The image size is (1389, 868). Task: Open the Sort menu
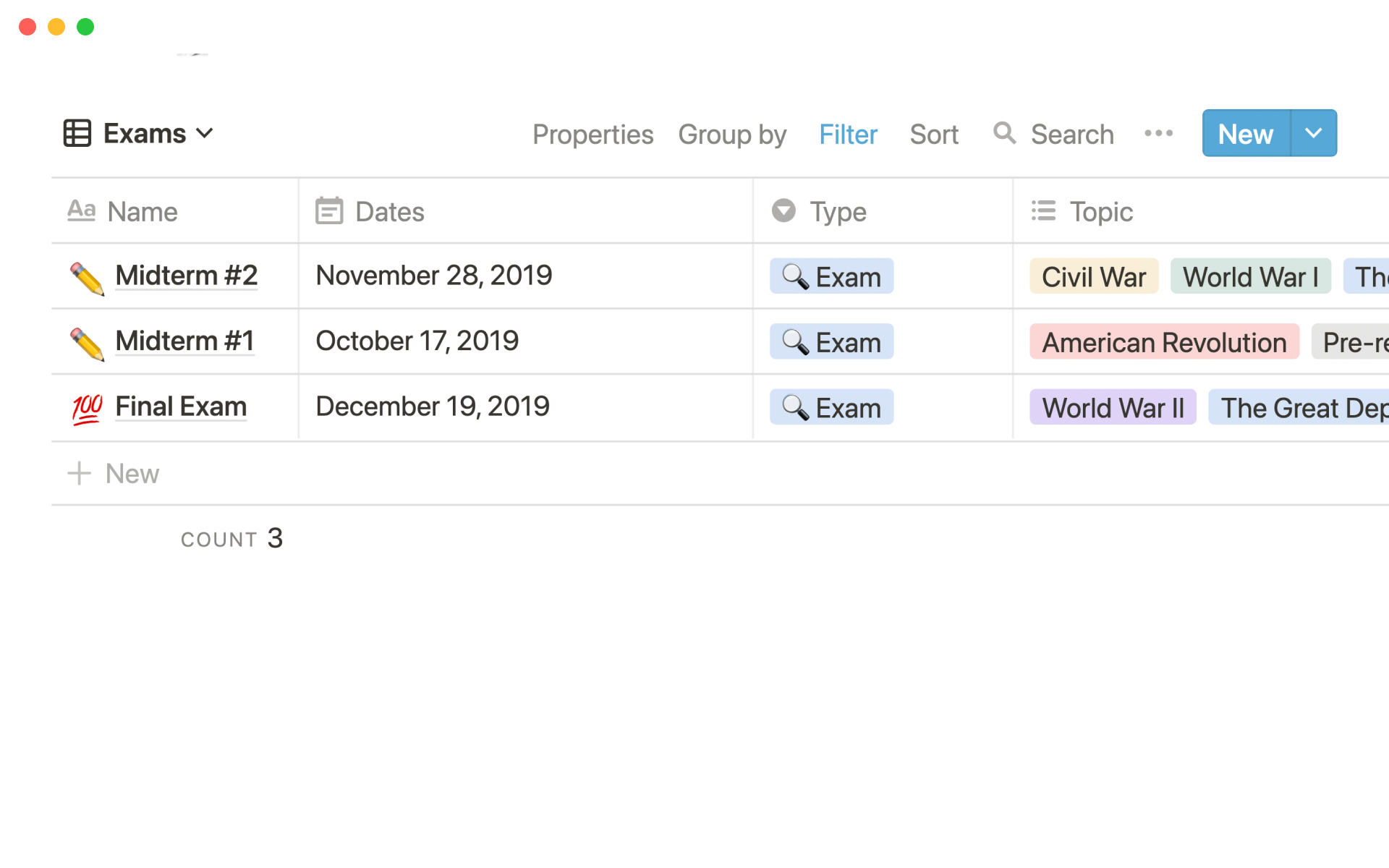(x=934, y=135)
